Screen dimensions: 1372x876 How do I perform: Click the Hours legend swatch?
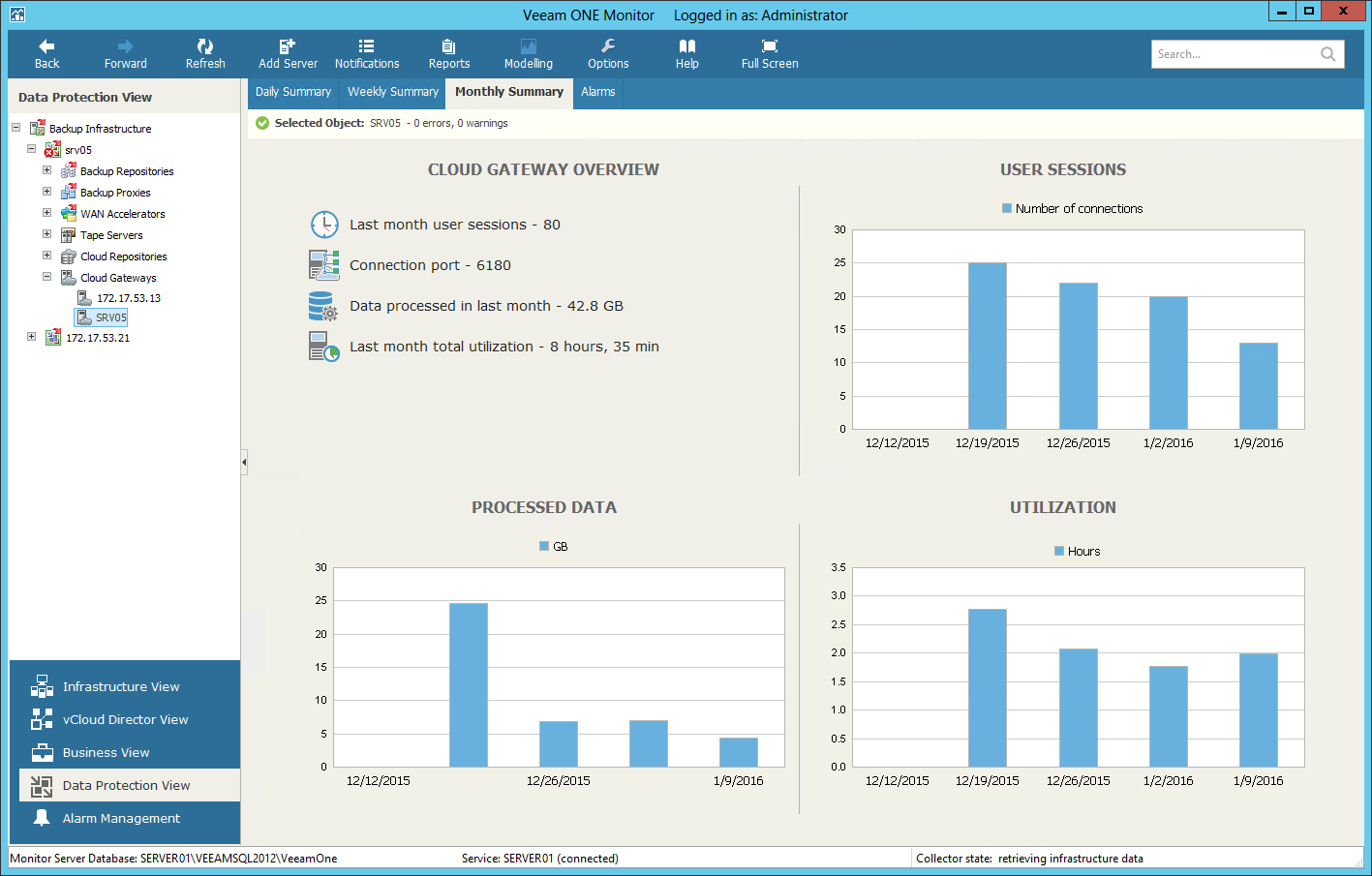[1059, 551]
